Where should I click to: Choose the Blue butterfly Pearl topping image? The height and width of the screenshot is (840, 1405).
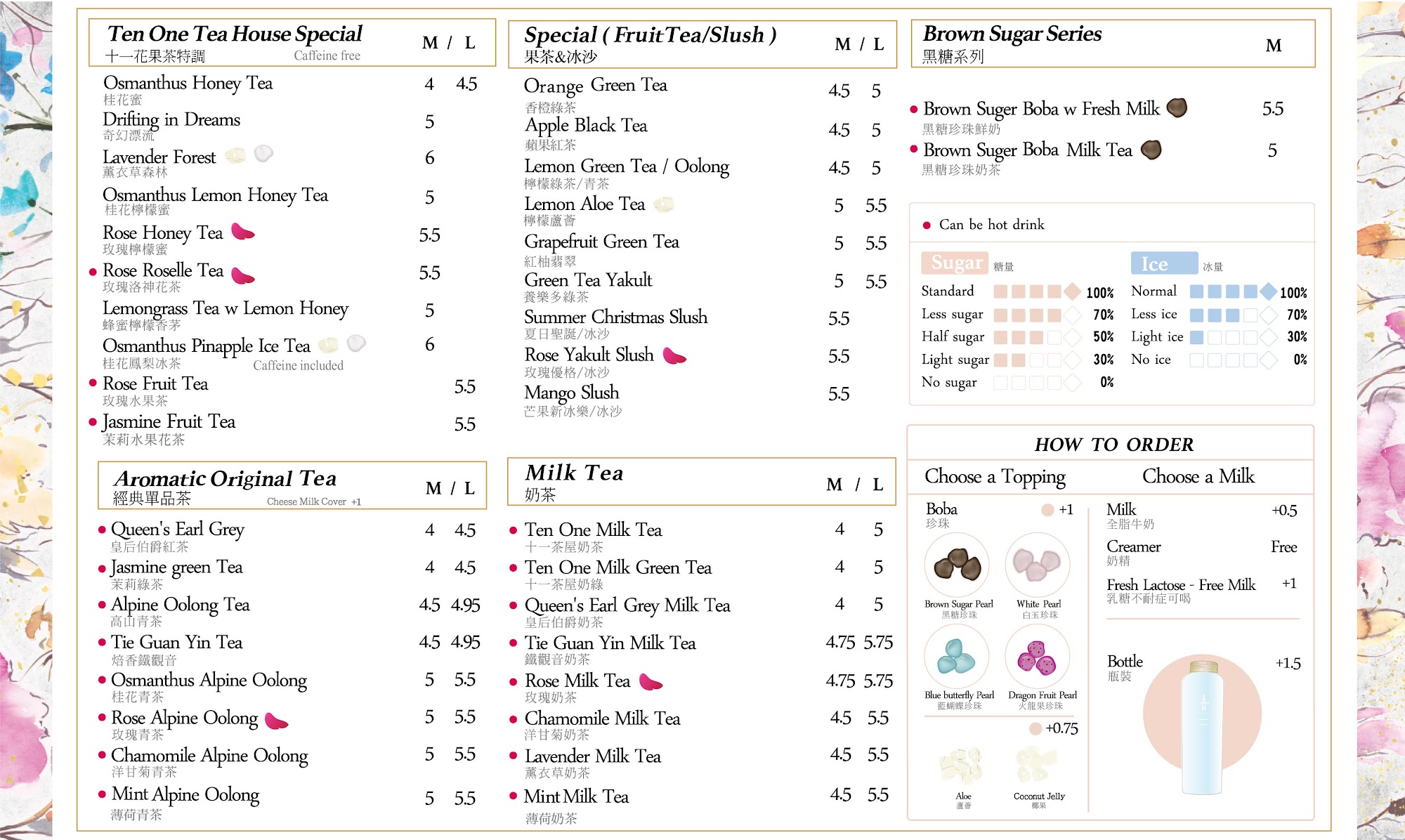point(957,656)
